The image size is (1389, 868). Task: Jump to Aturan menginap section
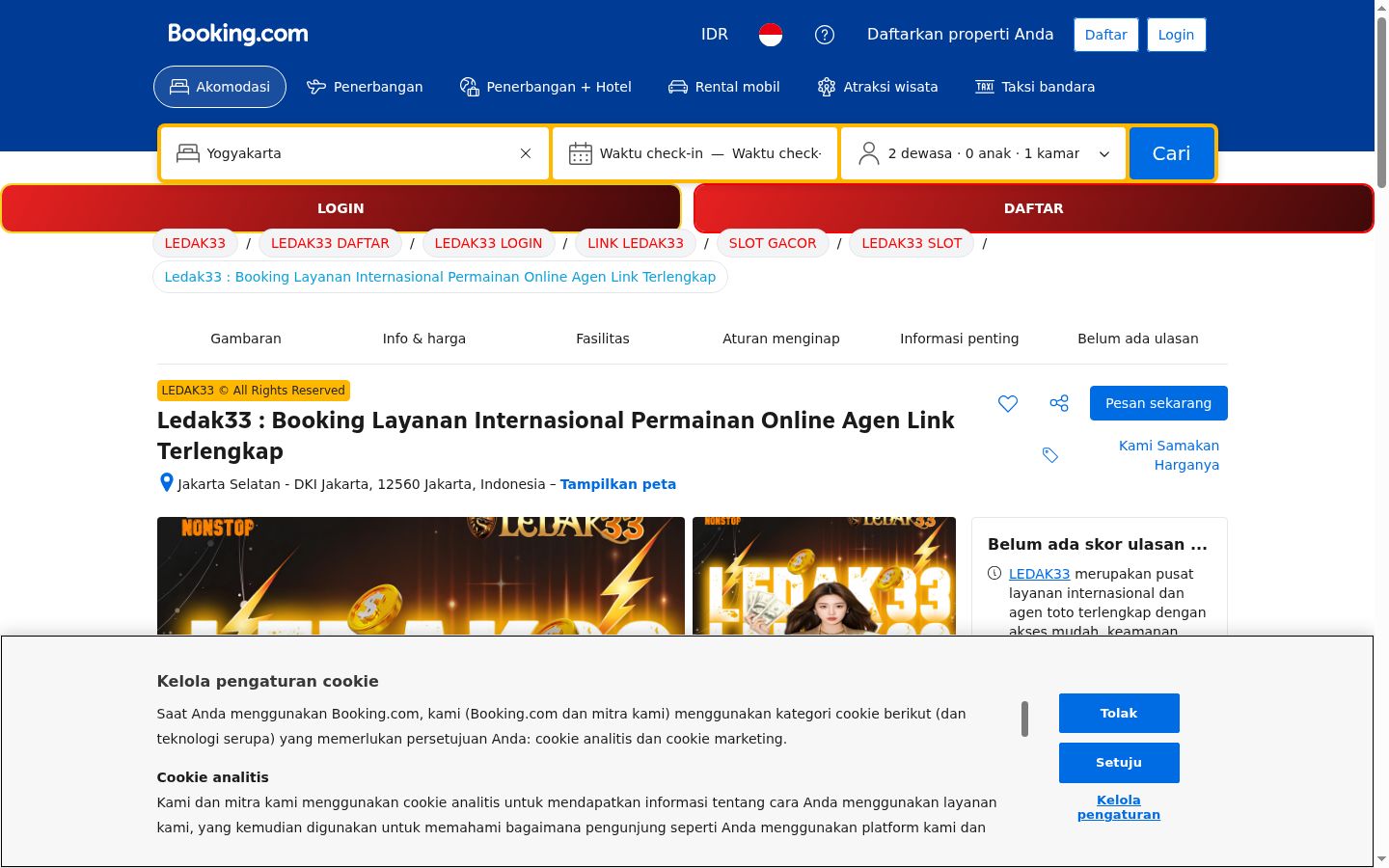click(781, 339)
